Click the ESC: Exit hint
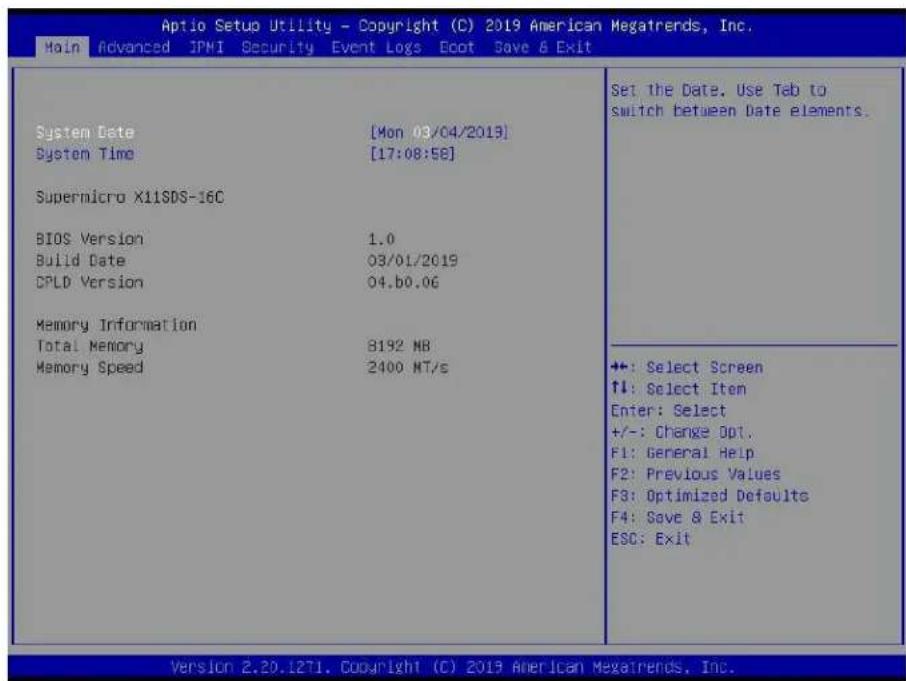 [651, 538]
